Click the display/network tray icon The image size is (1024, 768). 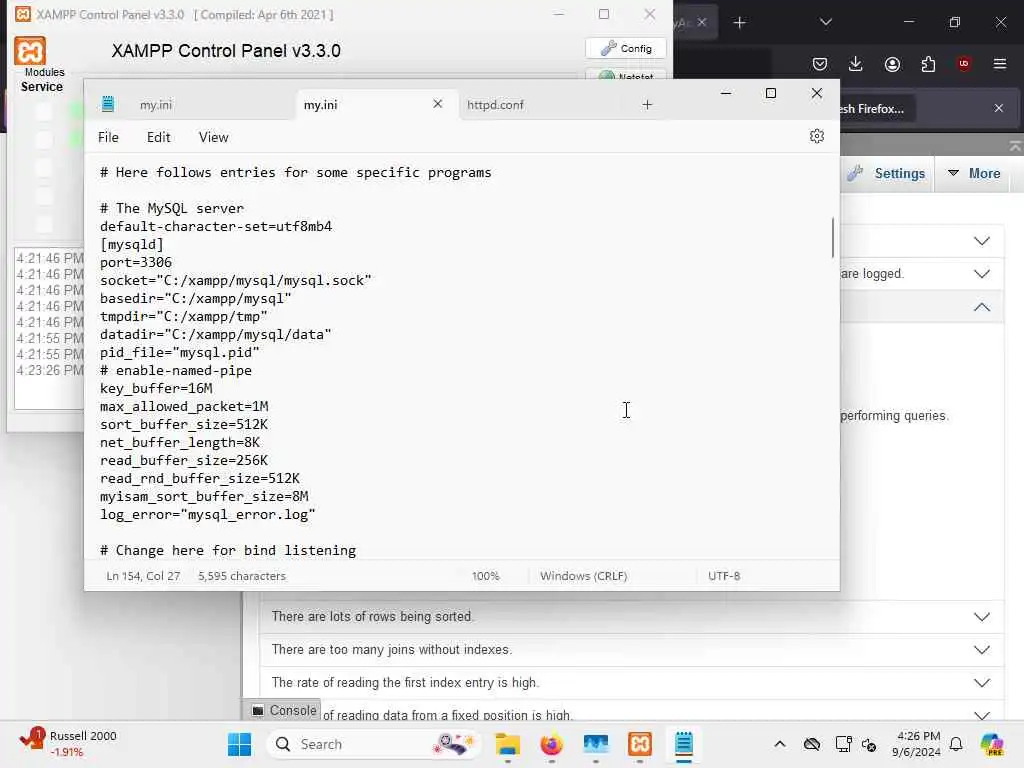(x=843, y=744)
